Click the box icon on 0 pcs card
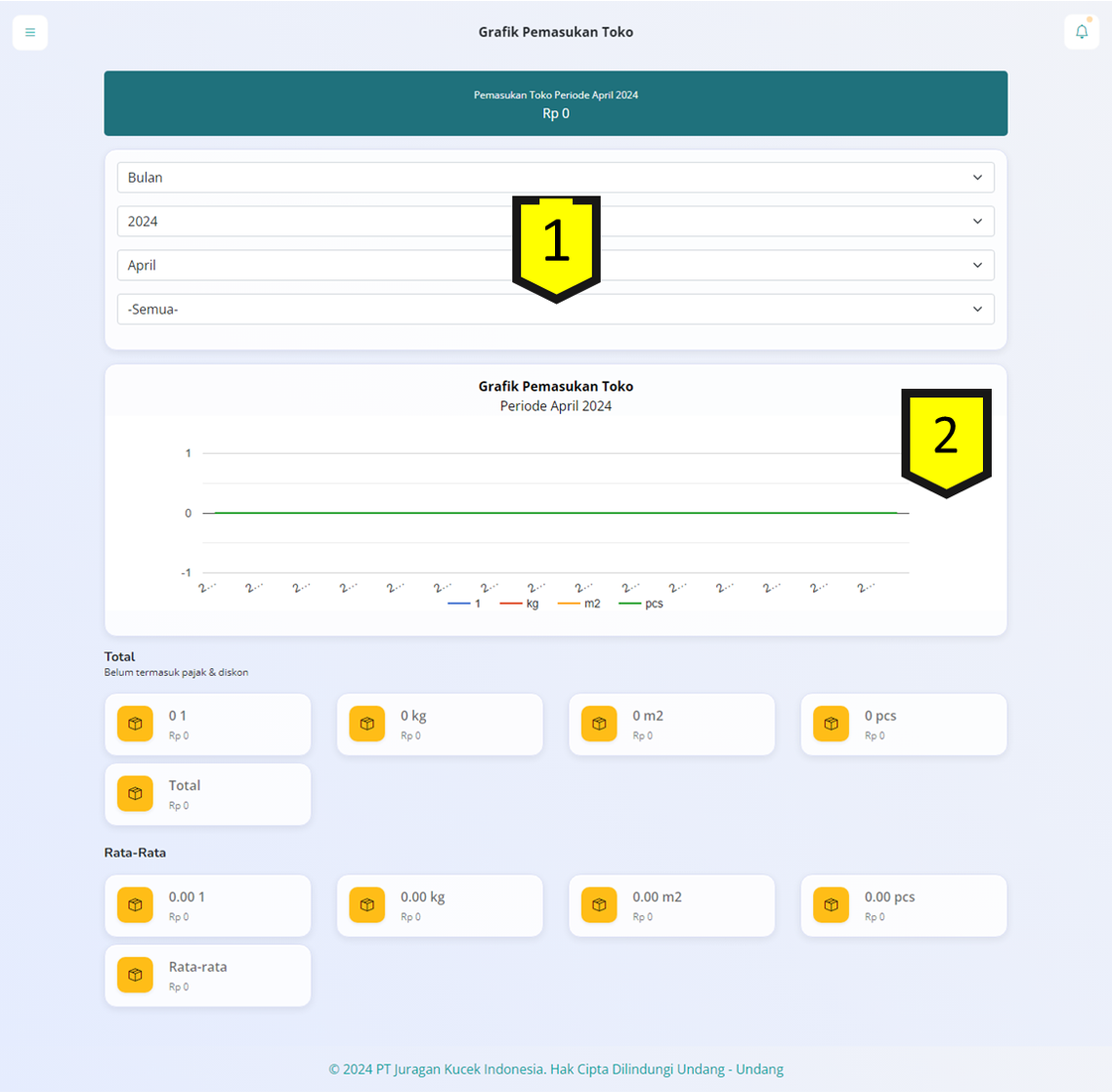 click(831, 724)
